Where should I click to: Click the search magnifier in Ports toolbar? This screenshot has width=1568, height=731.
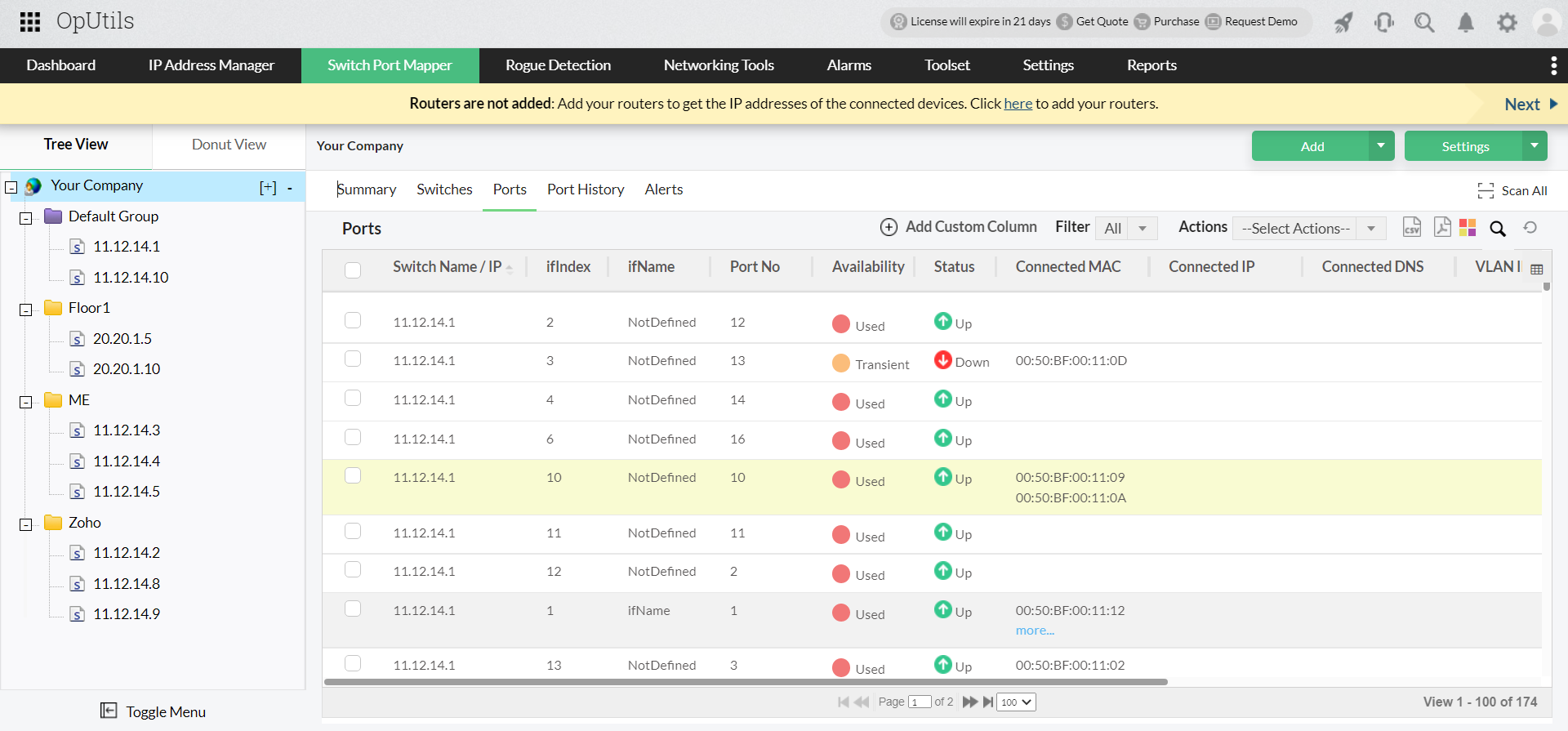coord(1497,229)
